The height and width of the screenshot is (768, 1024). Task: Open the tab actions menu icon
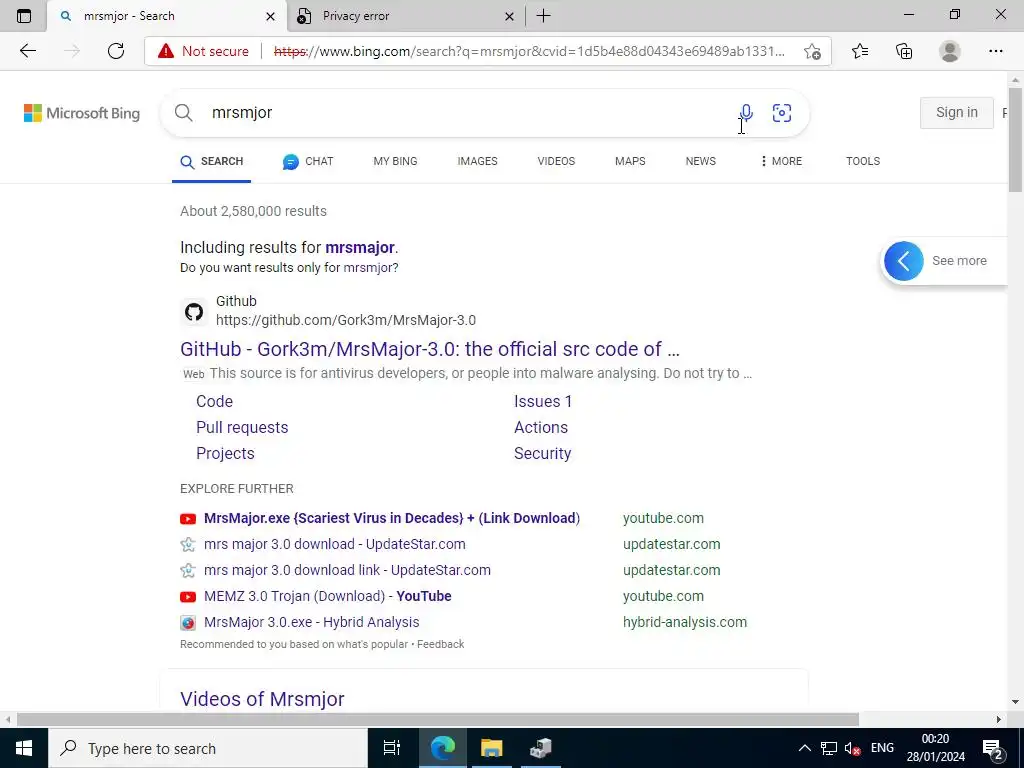coord(24,16)
